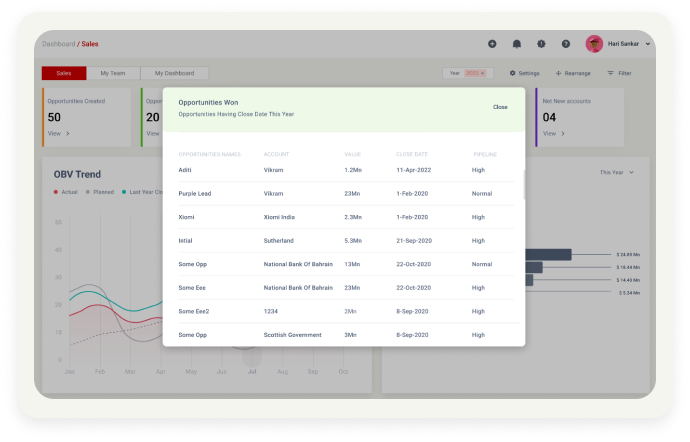Close the Opportunities Won dialog
The width and height of the screenshot is (690, 442).
[500, 107]
